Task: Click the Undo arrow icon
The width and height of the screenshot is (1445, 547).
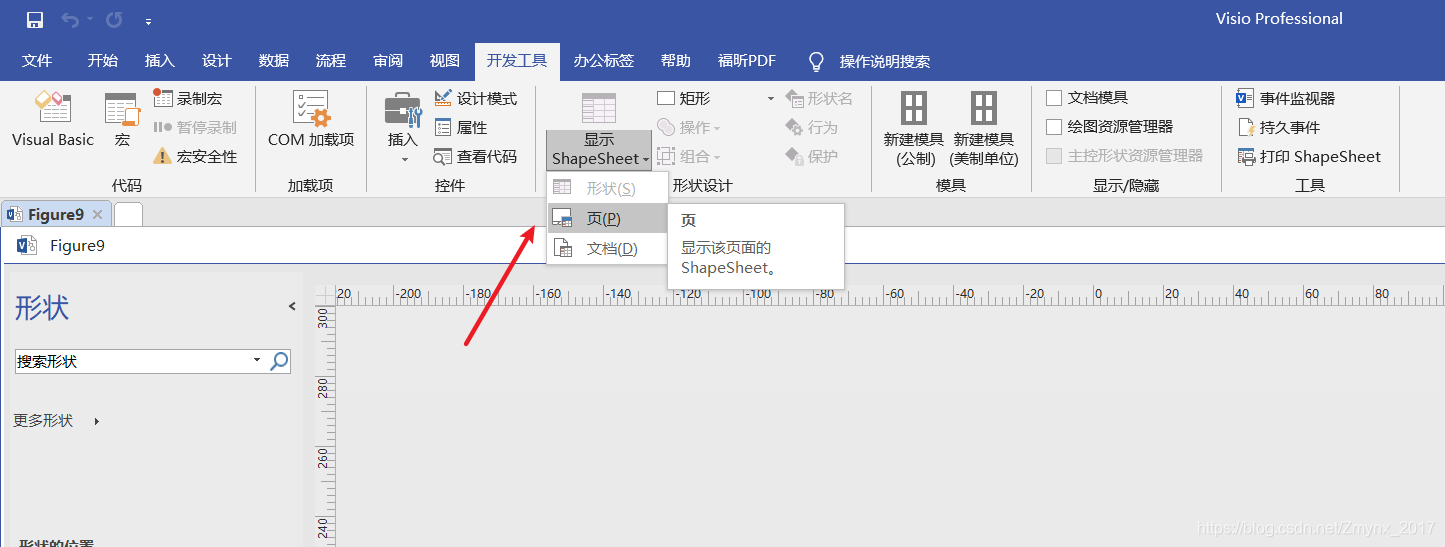Action: (x=70, y=20)
